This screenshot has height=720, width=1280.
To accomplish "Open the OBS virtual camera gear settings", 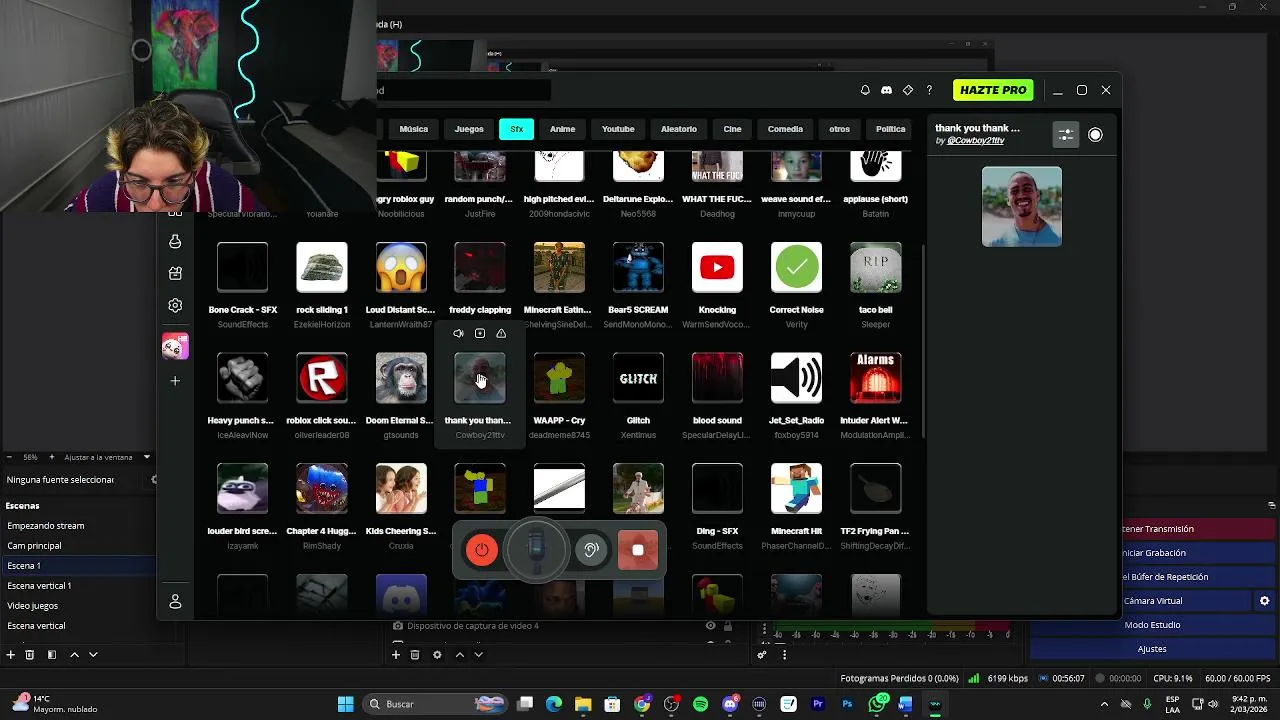I will coord(1264,601).
